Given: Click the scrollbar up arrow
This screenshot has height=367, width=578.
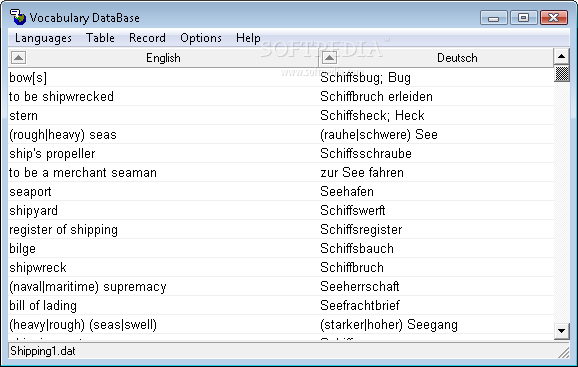Looking at the screenshot, I should click(x=561, y=56).
